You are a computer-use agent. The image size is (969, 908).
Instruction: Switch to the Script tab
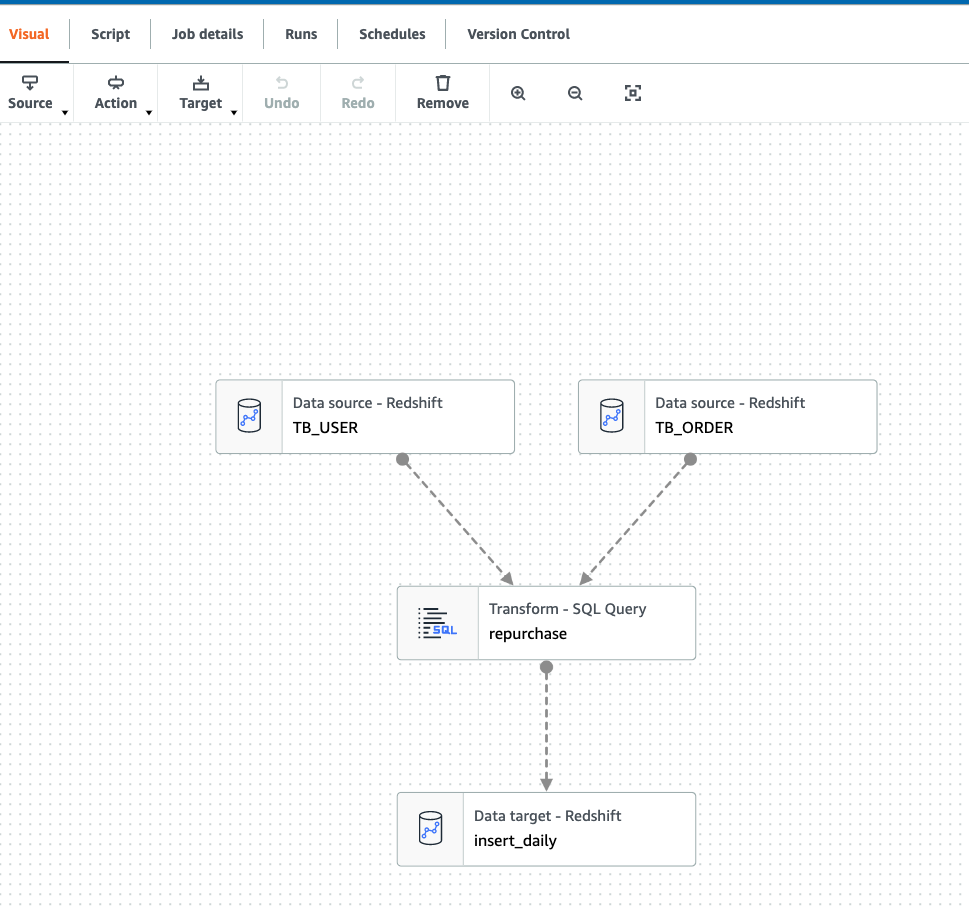click(110, 33)
